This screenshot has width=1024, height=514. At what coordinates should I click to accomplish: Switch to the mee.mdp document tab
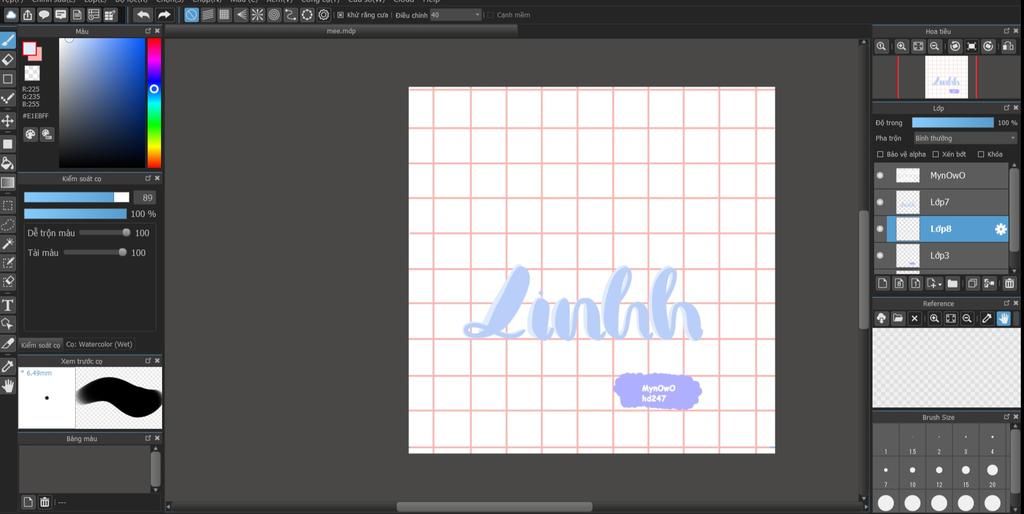[342, 31]
